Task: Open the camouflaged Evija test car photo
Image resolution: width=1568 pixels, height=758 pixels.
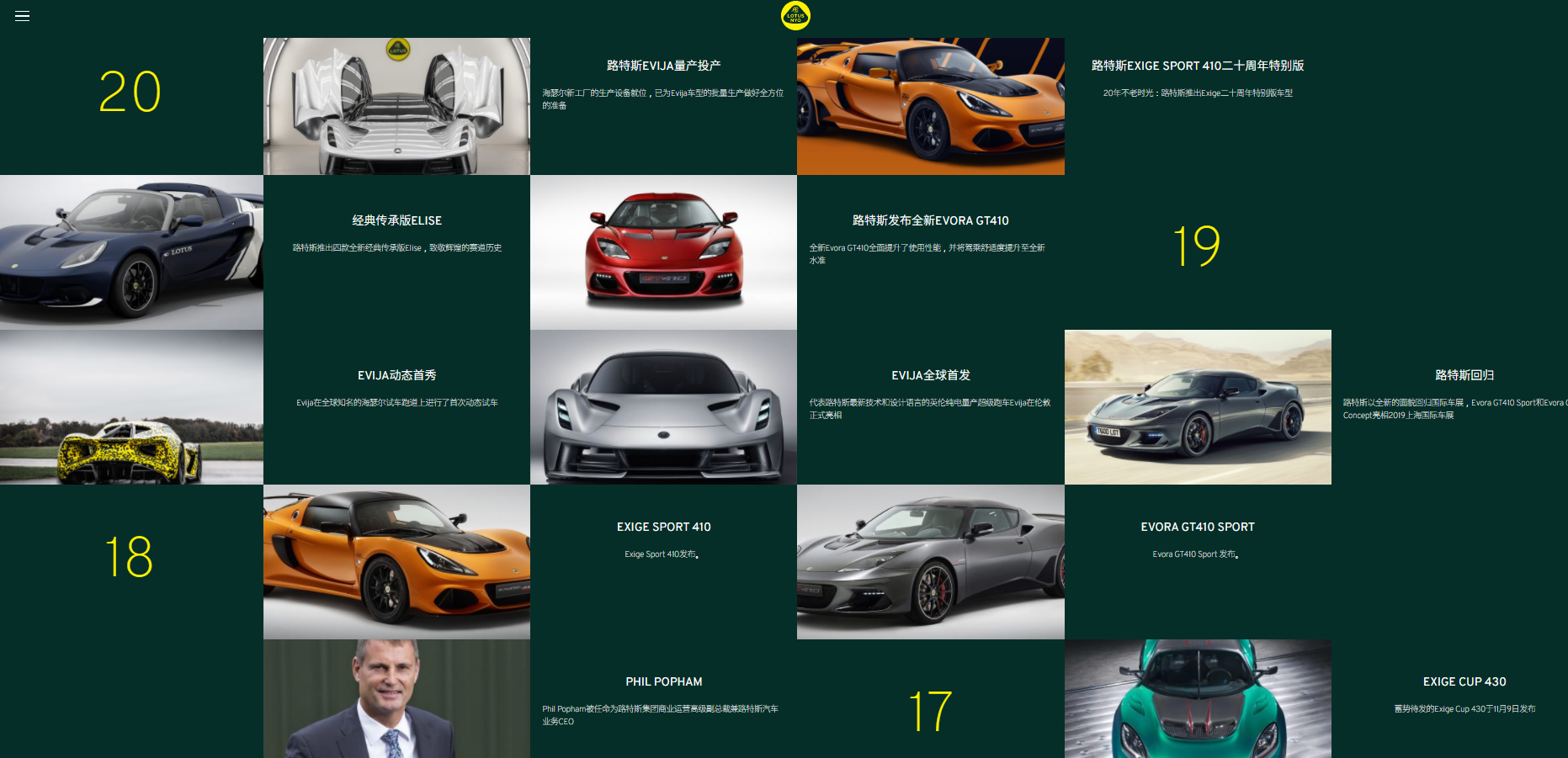Action: click(131, 407)
